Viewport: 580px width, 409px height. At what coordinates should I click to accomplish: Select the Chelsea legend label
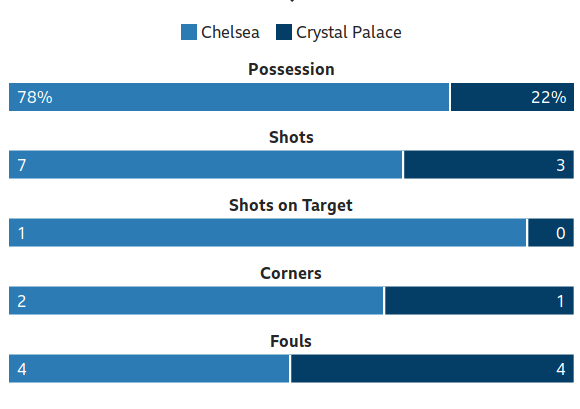[x=230, y=32]
